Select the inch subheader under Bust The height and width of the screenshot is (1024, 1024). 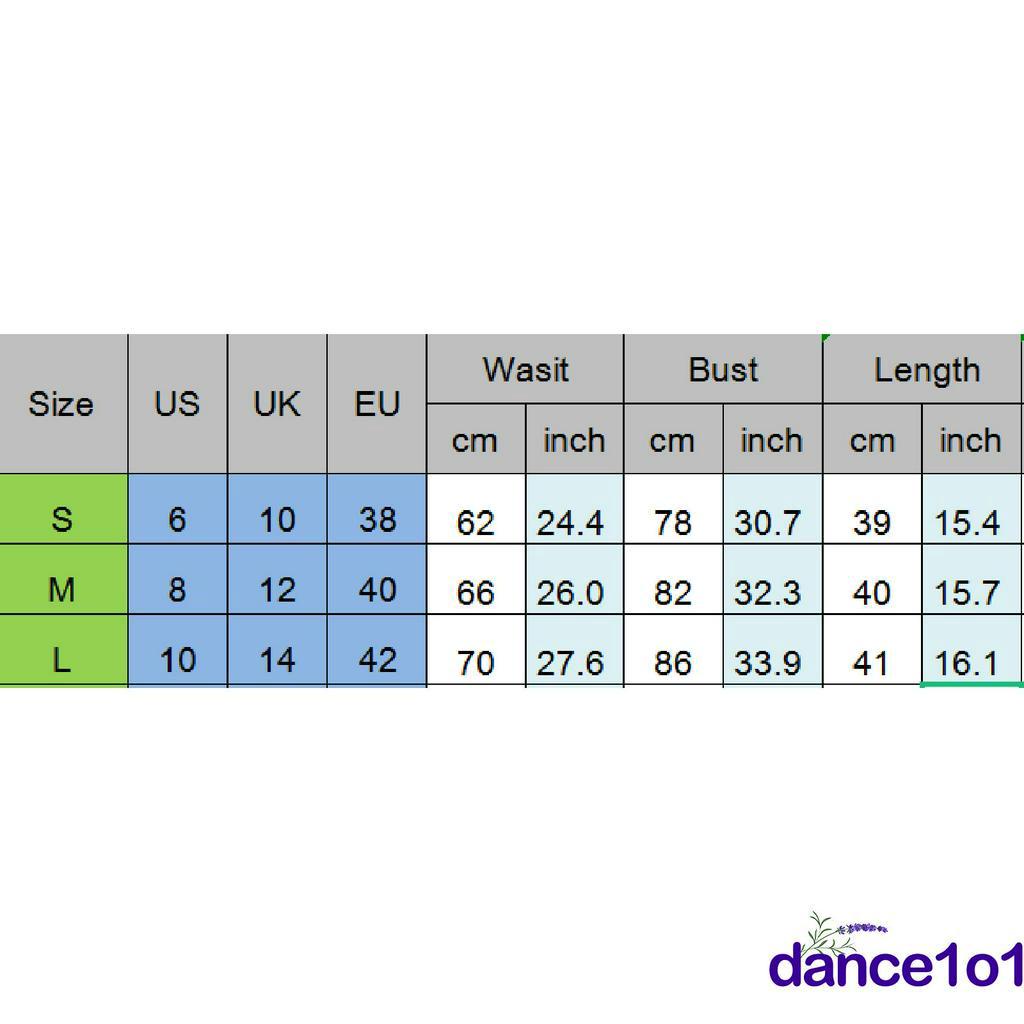(771, 440)
